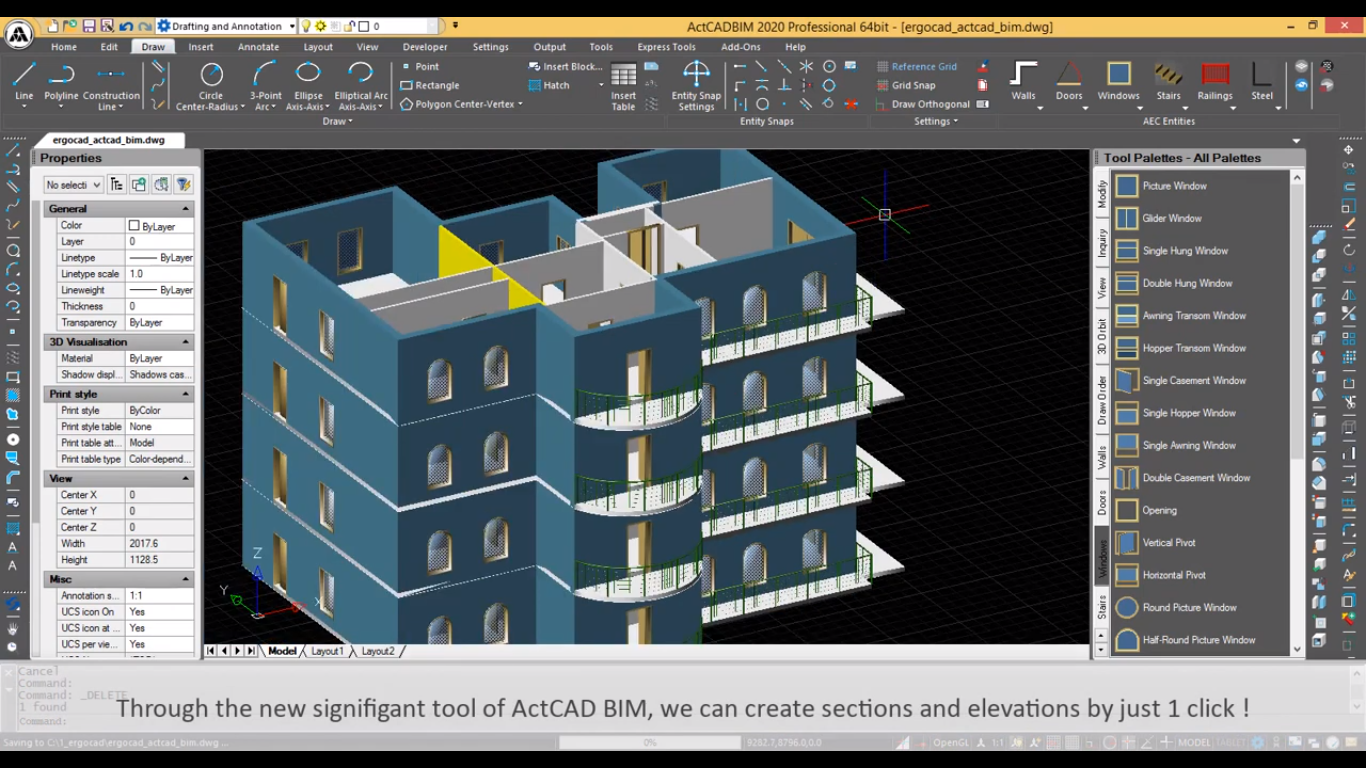Click the Point draw tool

(420, 66)
